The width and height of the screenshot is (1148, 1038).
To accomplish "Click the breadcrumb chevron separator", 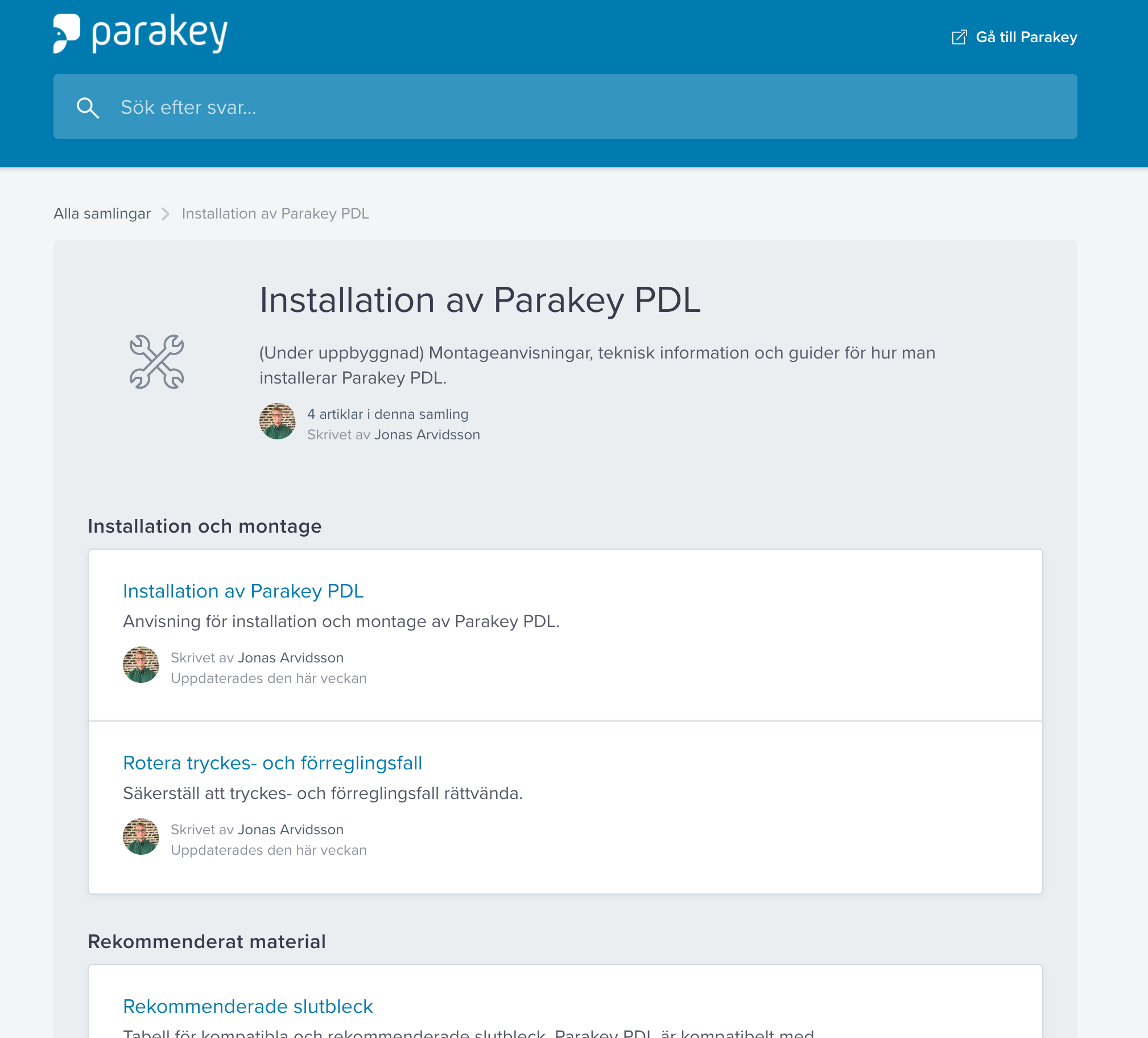I will [x=166, y=213].
